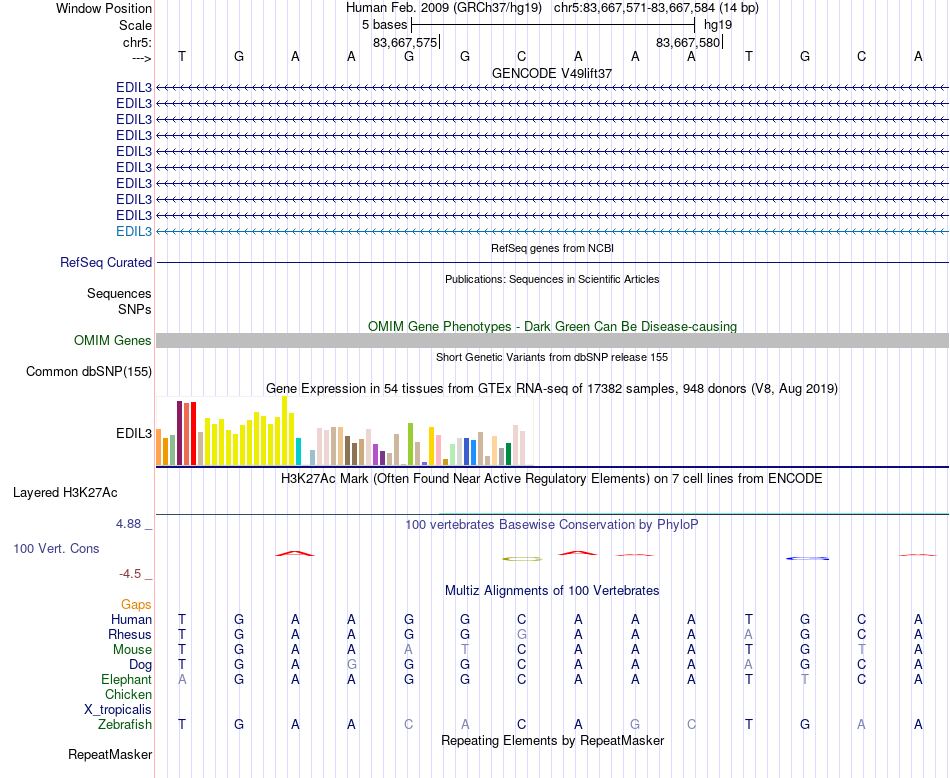
Task: Click the SNPs track label
Action: (135, 309)
